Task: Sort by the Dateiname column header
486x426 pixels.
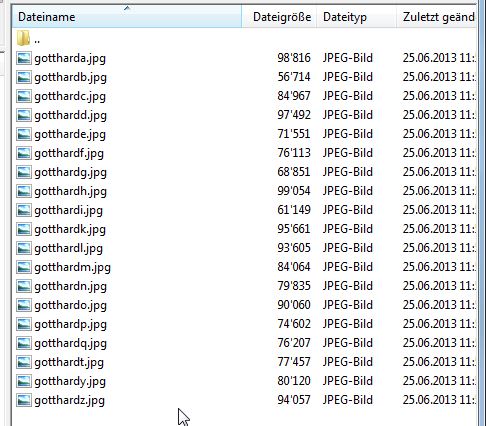Action: click(127, 17)
